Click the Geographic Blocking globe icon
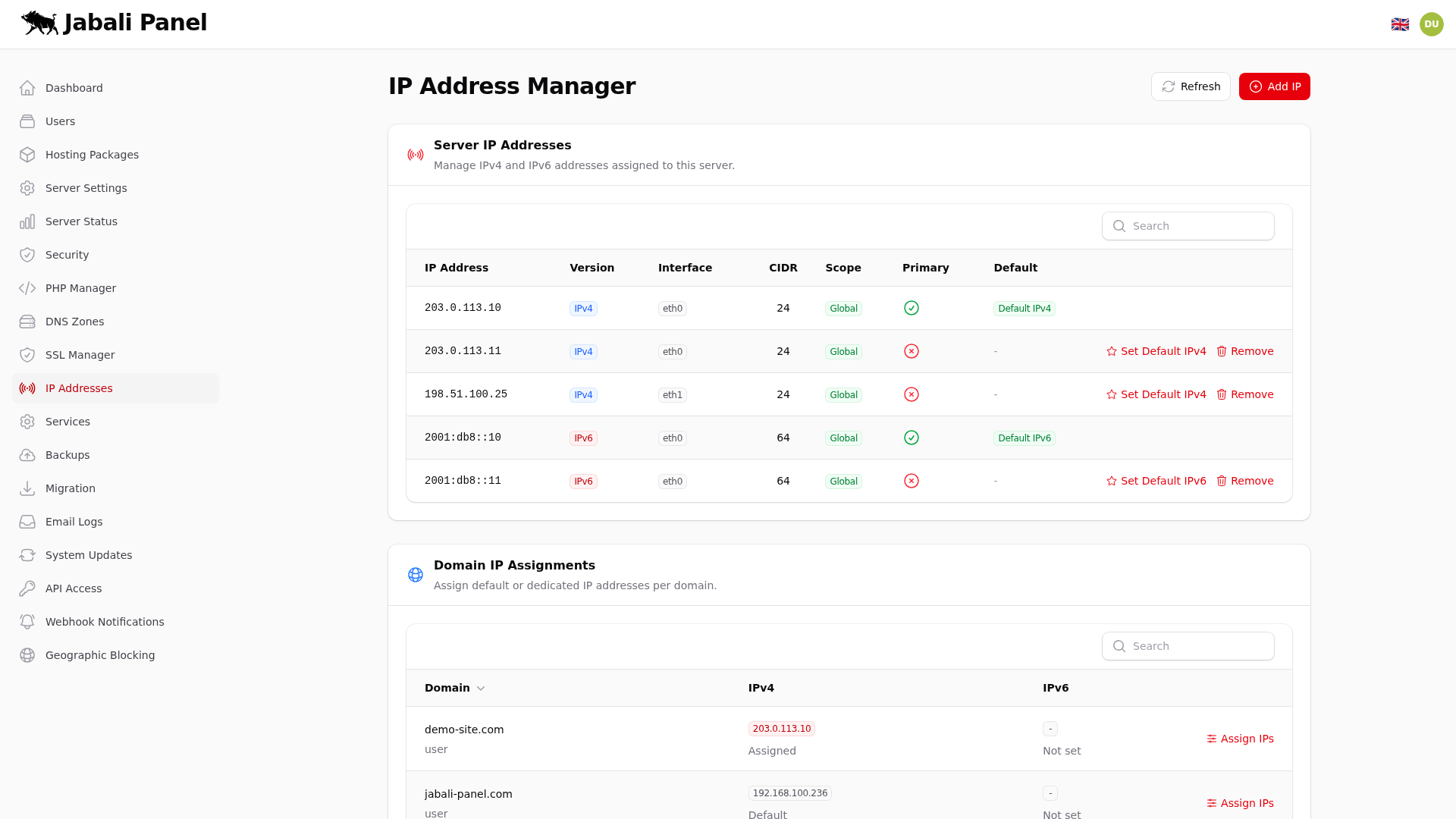Image resolution: width=1456 pixels, height=819 pixels. point(27,654)
